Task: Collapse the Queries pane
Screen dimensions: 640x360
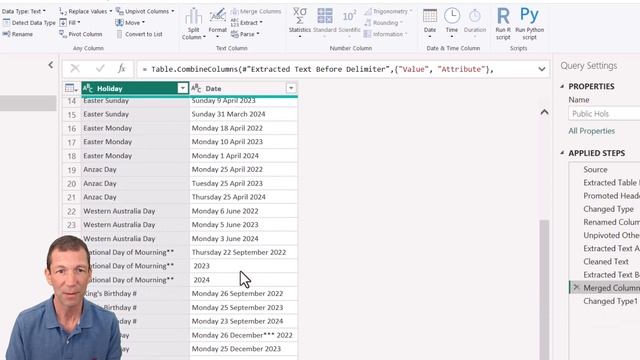Action: click(51, 65)
